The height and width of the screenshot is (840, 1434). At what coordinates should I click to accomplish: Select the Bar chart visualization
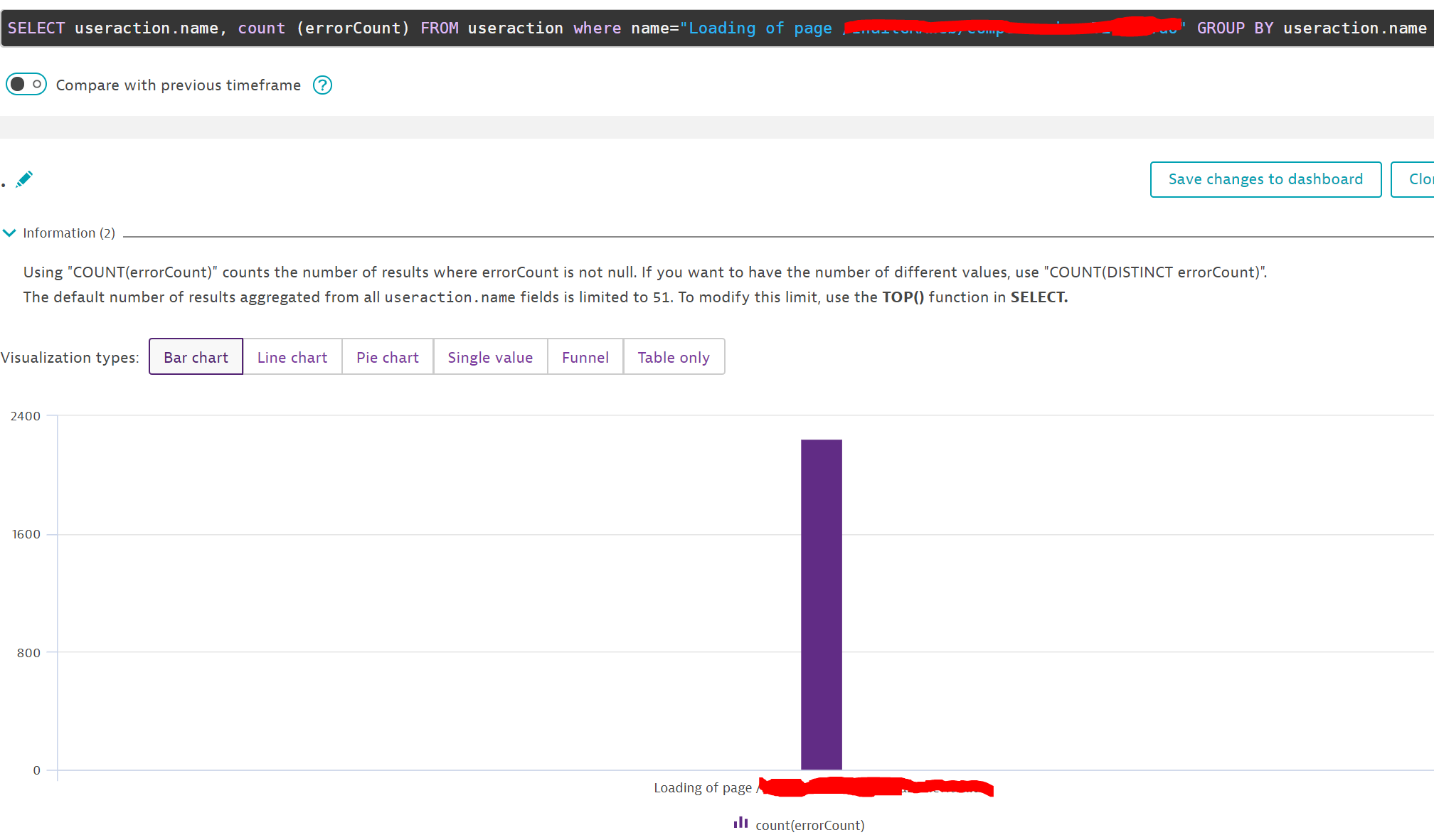[x=196, y=357]
